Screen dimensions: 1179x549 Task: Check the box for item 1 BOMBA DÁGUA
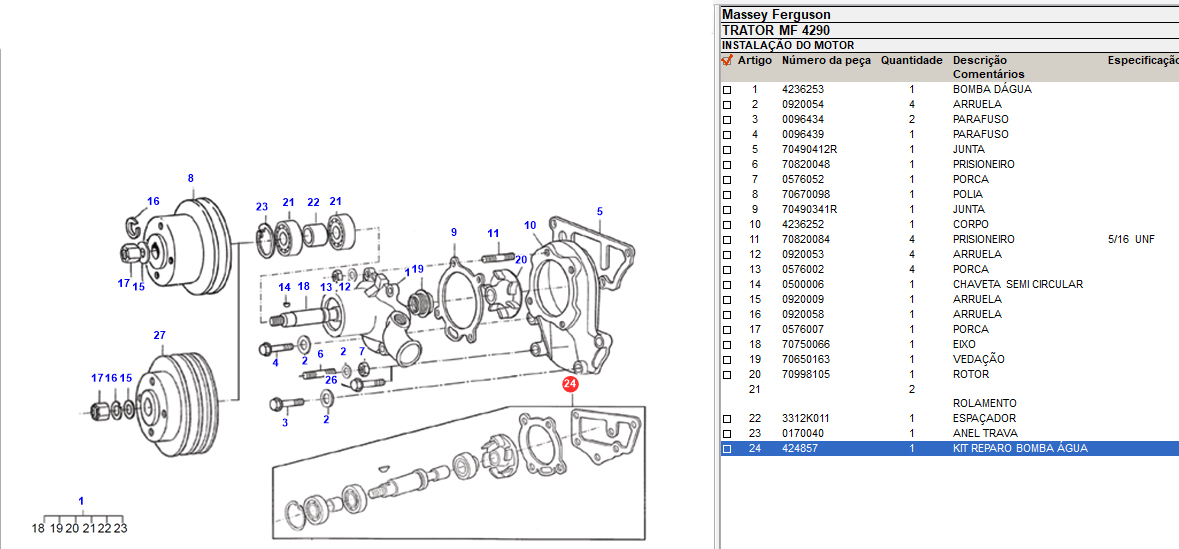(x=727, y=90)
